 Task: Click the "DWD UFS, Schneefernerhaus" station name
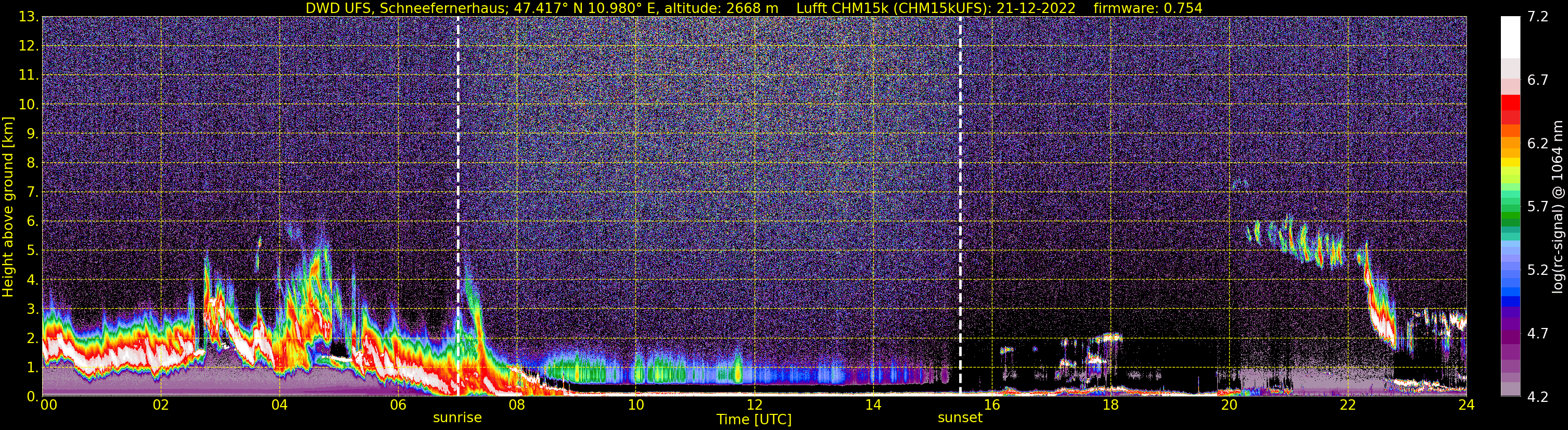406,8
